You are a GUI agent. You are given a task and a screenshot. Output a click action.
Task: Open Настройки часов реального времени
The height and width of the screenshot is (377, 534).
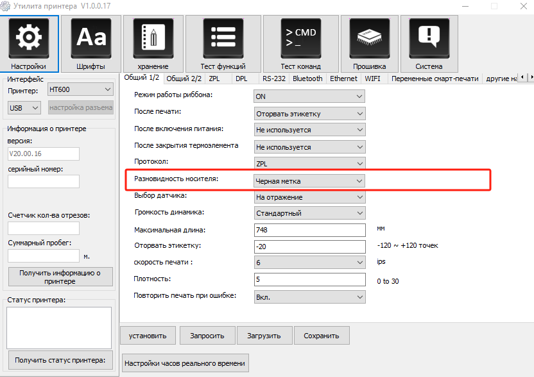tap(185, 363)
